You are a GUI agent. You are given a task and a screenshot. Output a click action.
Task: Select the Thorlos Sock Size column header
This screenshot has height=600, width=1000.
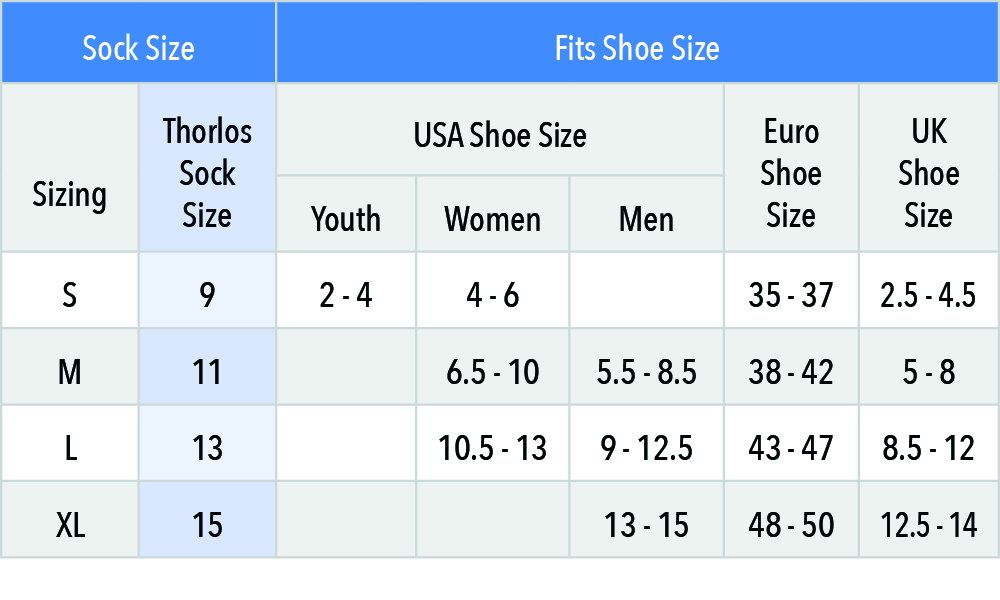click(x=207, y=168)
